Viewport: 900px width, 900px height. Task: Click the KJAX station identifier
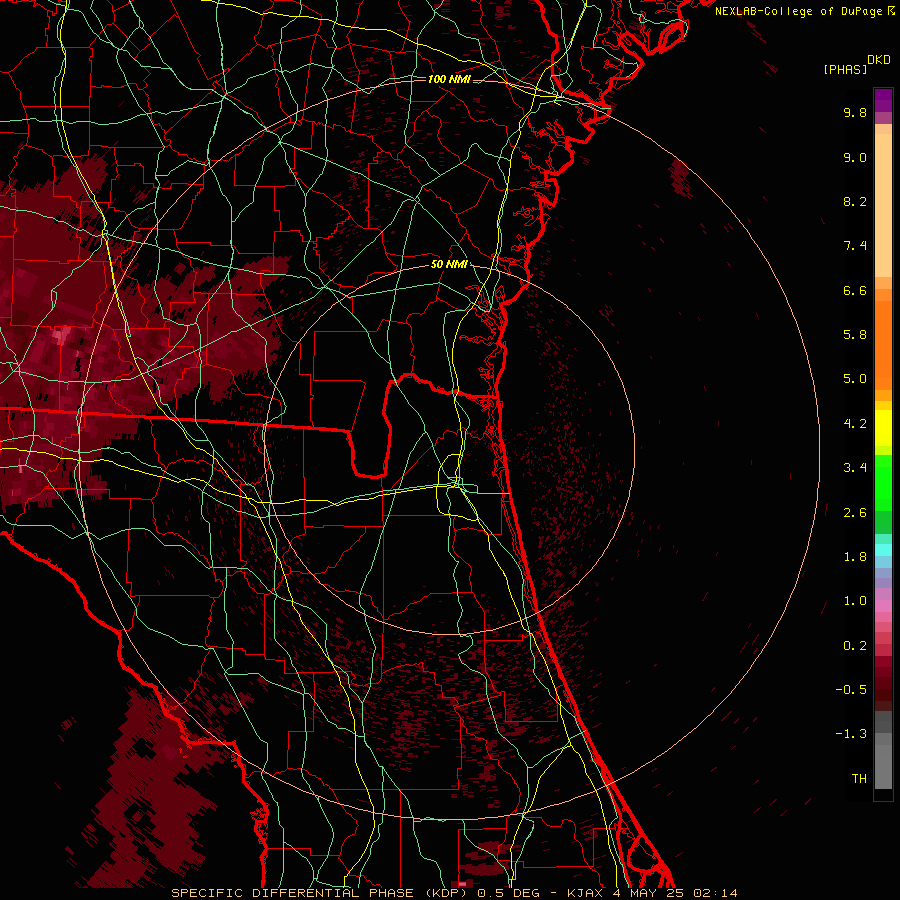click(x=585, y=893)
